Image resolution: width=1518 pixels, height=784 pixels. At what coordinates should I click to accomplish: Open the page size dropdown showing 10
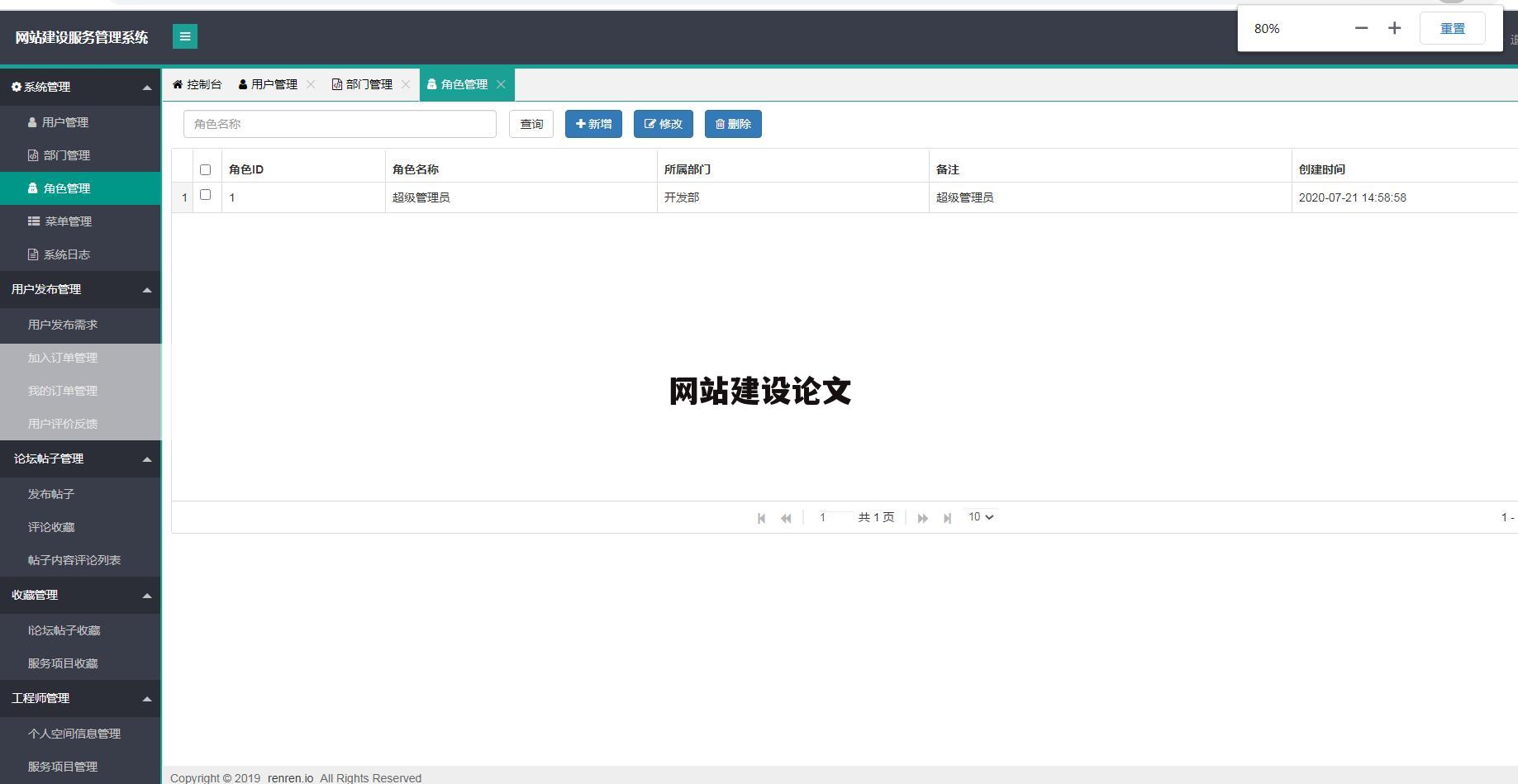(979, 516)
